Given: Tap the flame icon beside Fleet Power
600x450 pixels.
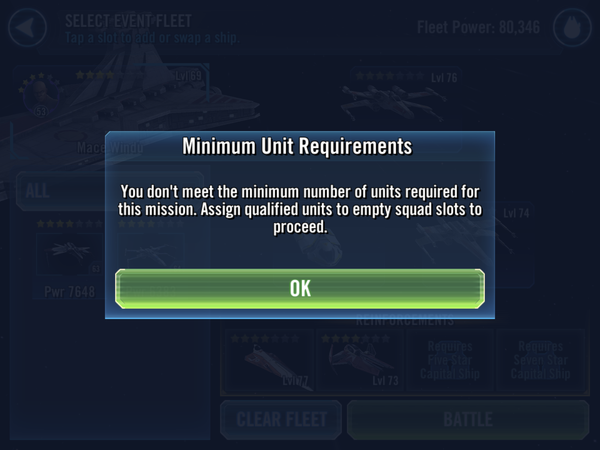Looking at the screenshot, I should coord(570,27).
